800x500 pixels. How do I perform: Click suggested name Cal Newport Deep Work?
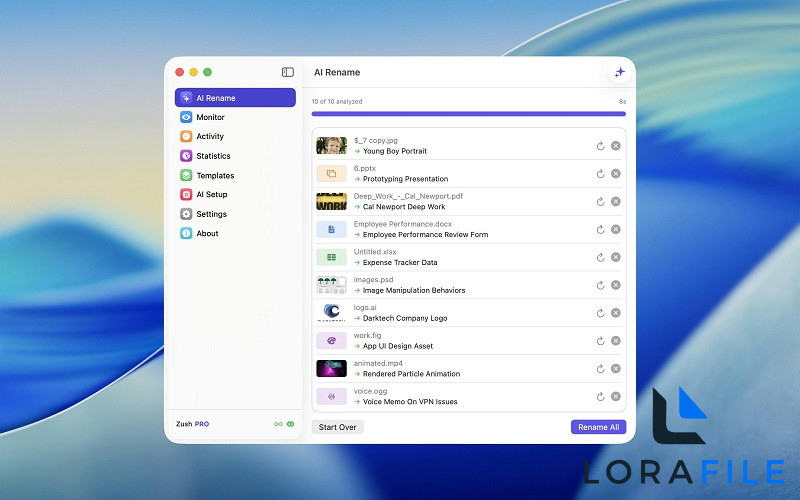point(404,207)
